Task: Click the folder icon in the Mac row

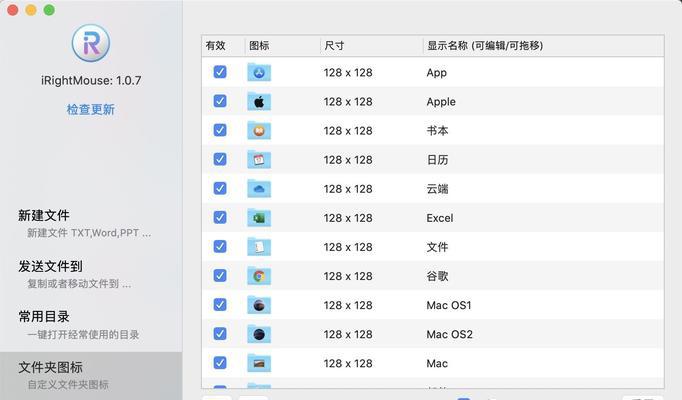Action: [259, 363]
